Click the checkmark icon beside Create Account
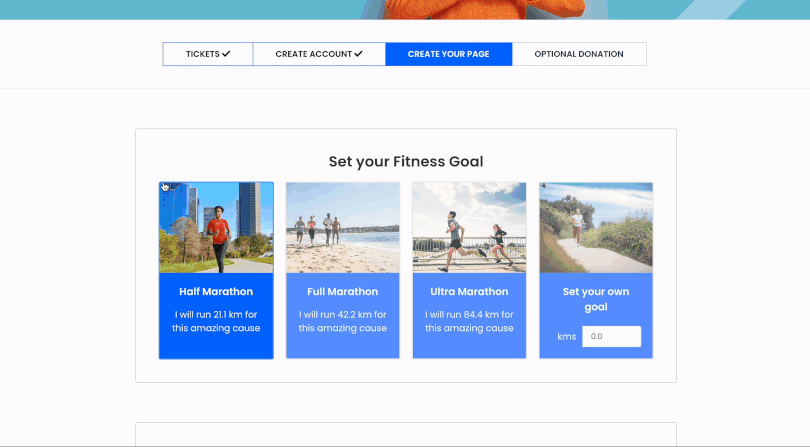 point(359,54)
